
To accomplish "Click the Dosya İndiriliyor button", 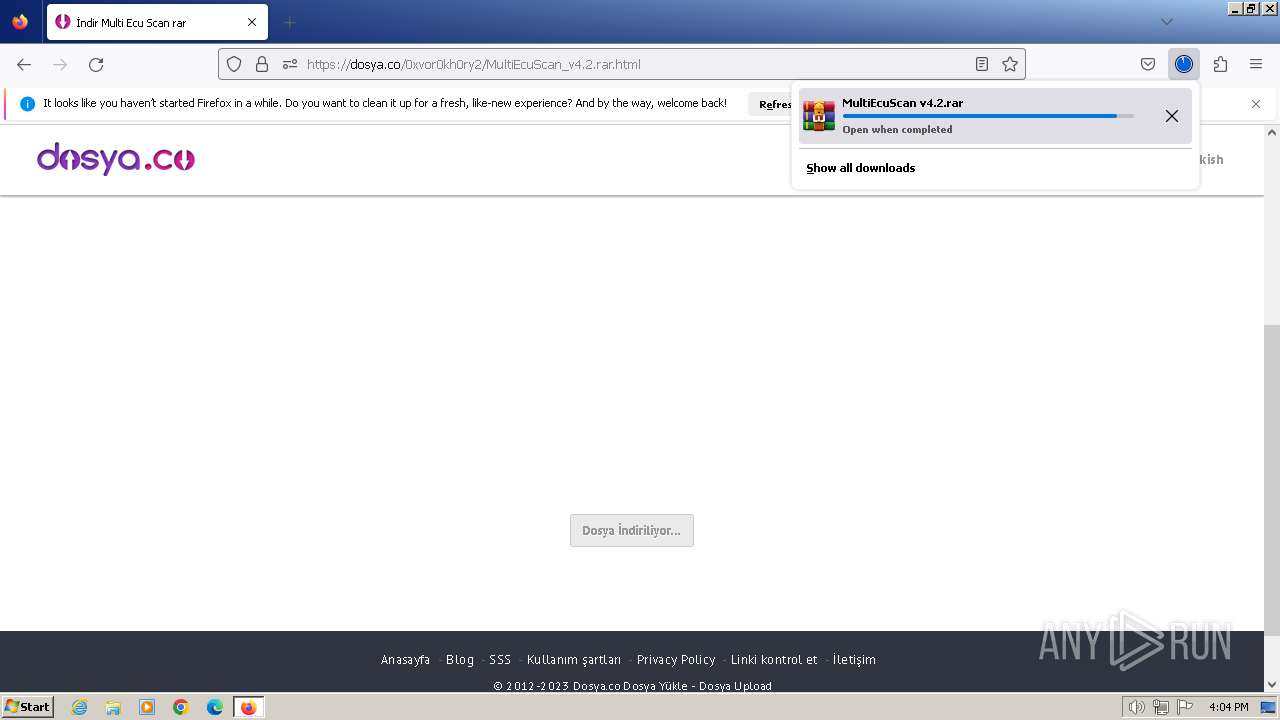I will pos(632,530).
